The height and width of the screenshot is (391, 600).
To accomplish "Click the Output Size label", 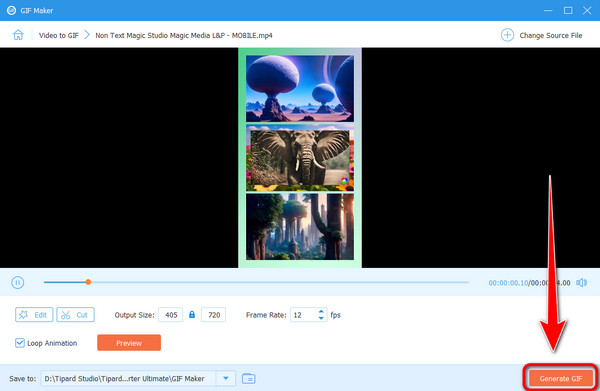I will coord(134,315).
